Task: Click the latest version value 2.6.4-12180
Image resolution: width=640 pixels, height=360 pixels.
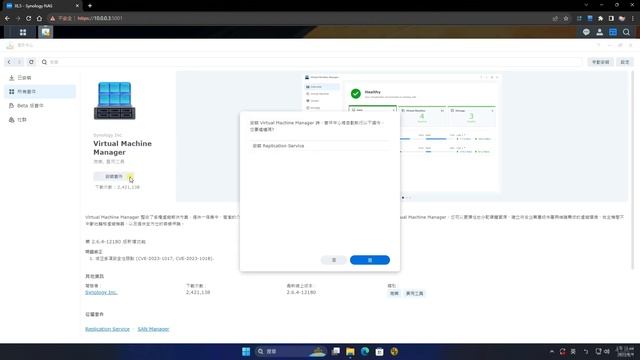Action: [301, 292]
